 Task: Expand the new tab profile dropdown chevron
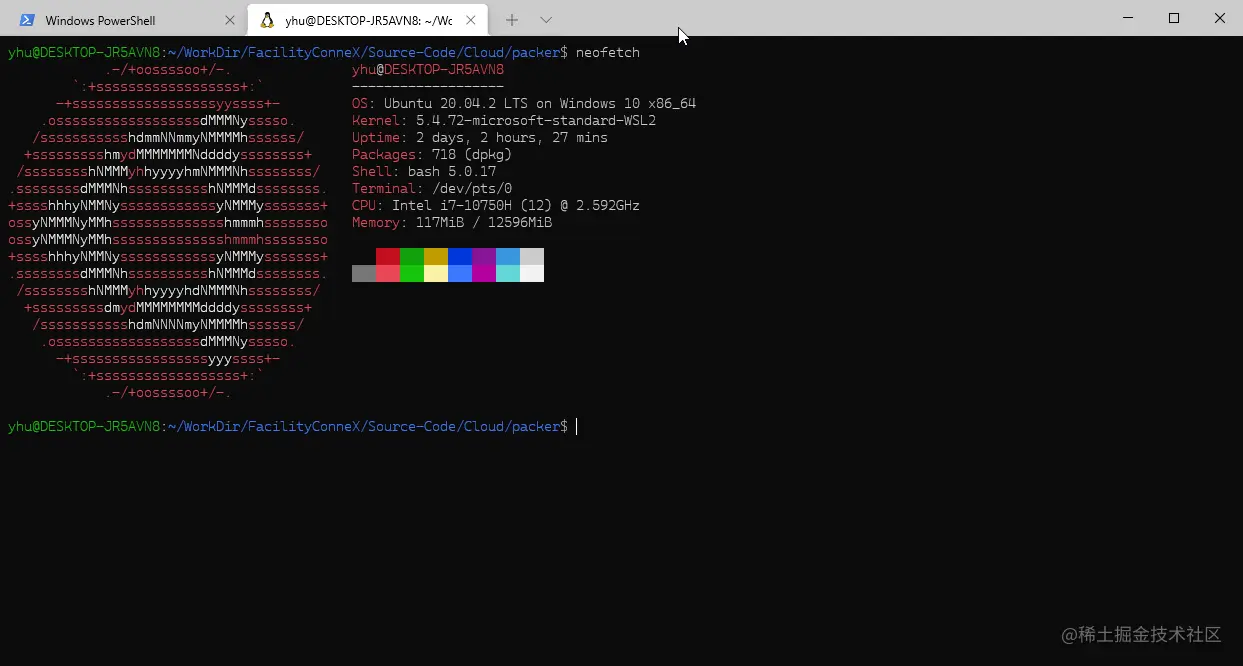tap(546, 20)
